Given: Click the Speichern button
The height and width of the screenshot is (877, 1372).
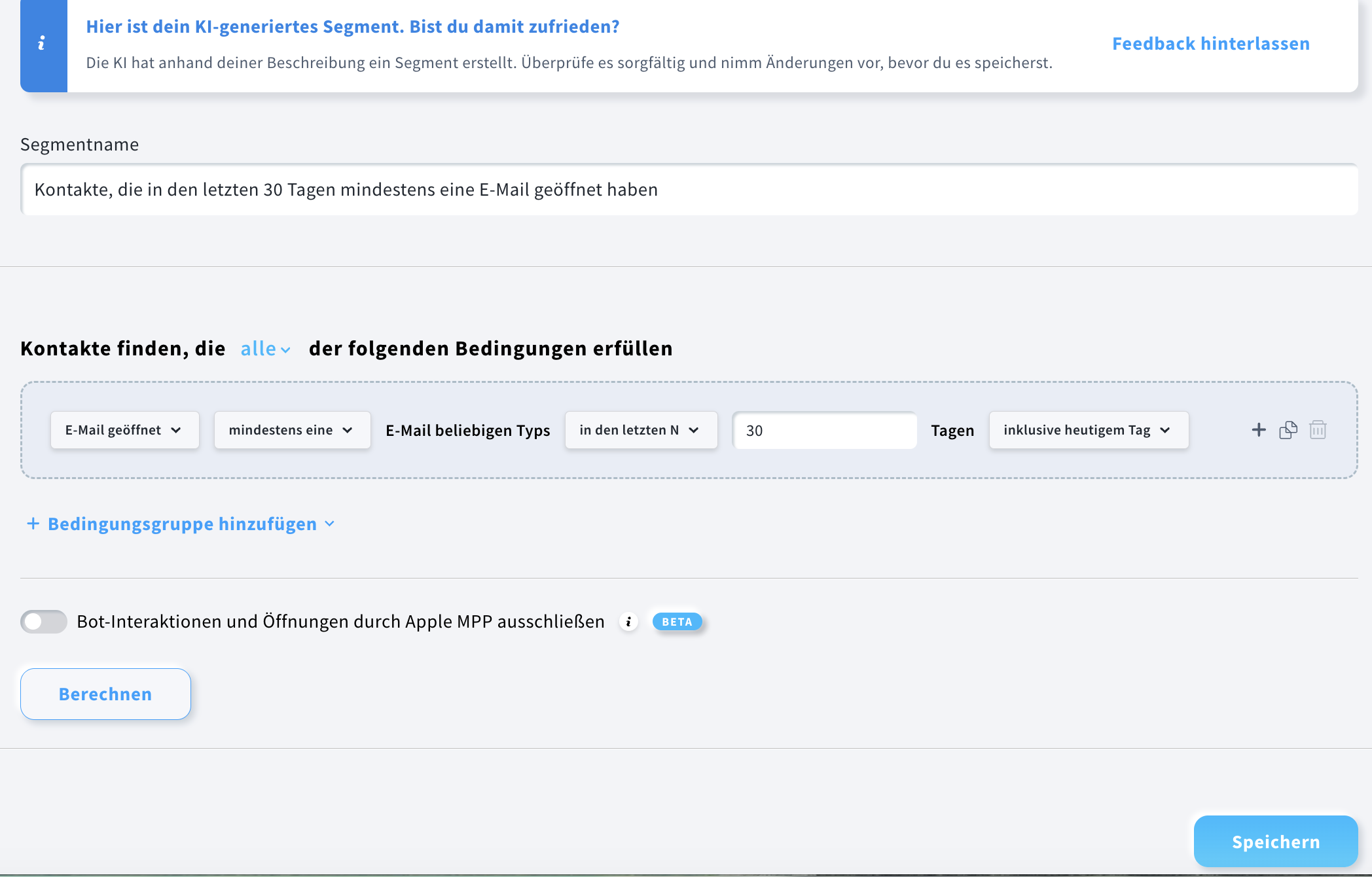Looking at the screenshot, I should click(1275, 841).
